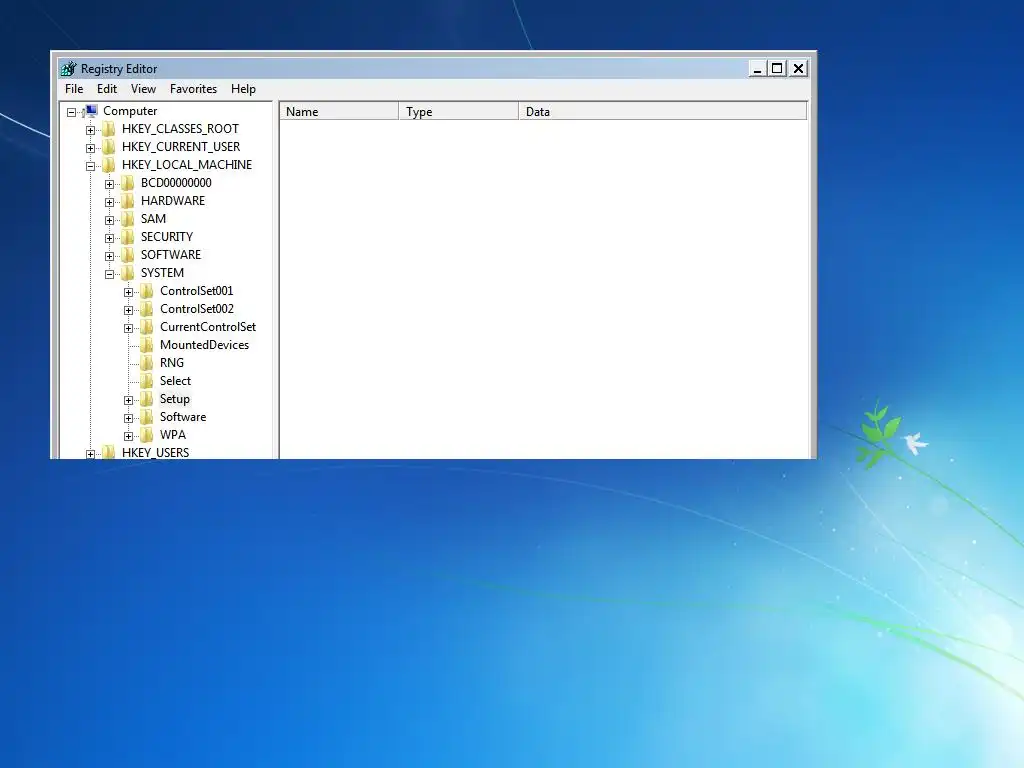Select the RNG key label
This screenshot has height=768, width=1024.
pyautogui.click(x=172, y=363)
